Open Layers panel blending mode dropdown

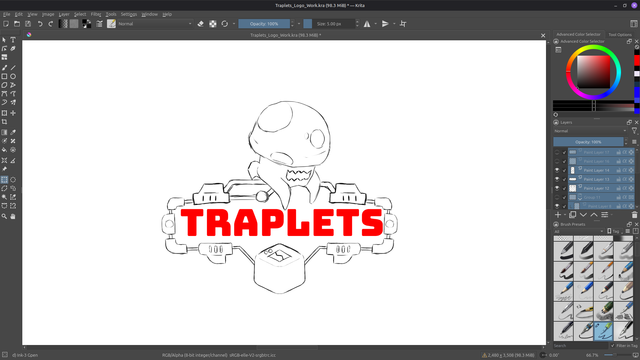590,131
